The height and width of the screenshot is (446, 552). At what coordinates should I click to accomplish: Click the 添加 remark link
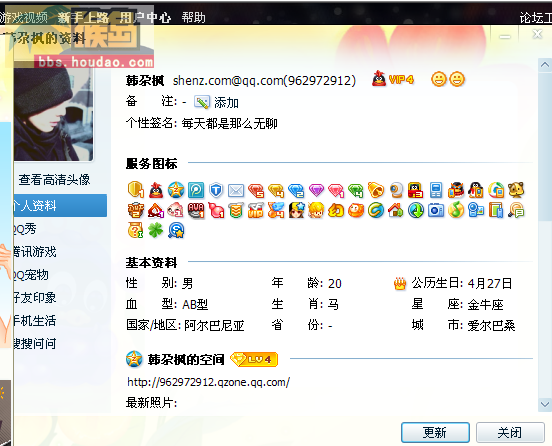(x=226, y=102)
